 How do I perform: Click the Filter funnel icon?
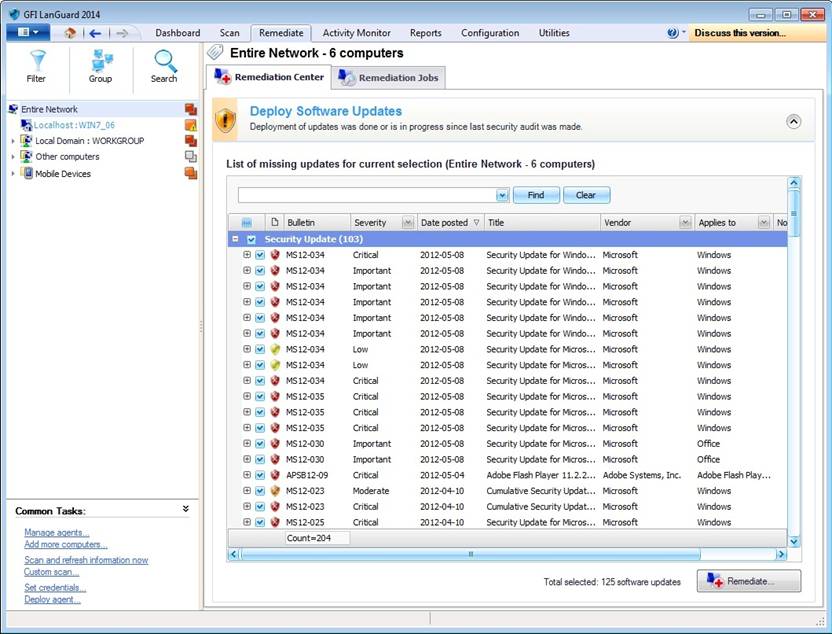point(37,62)
